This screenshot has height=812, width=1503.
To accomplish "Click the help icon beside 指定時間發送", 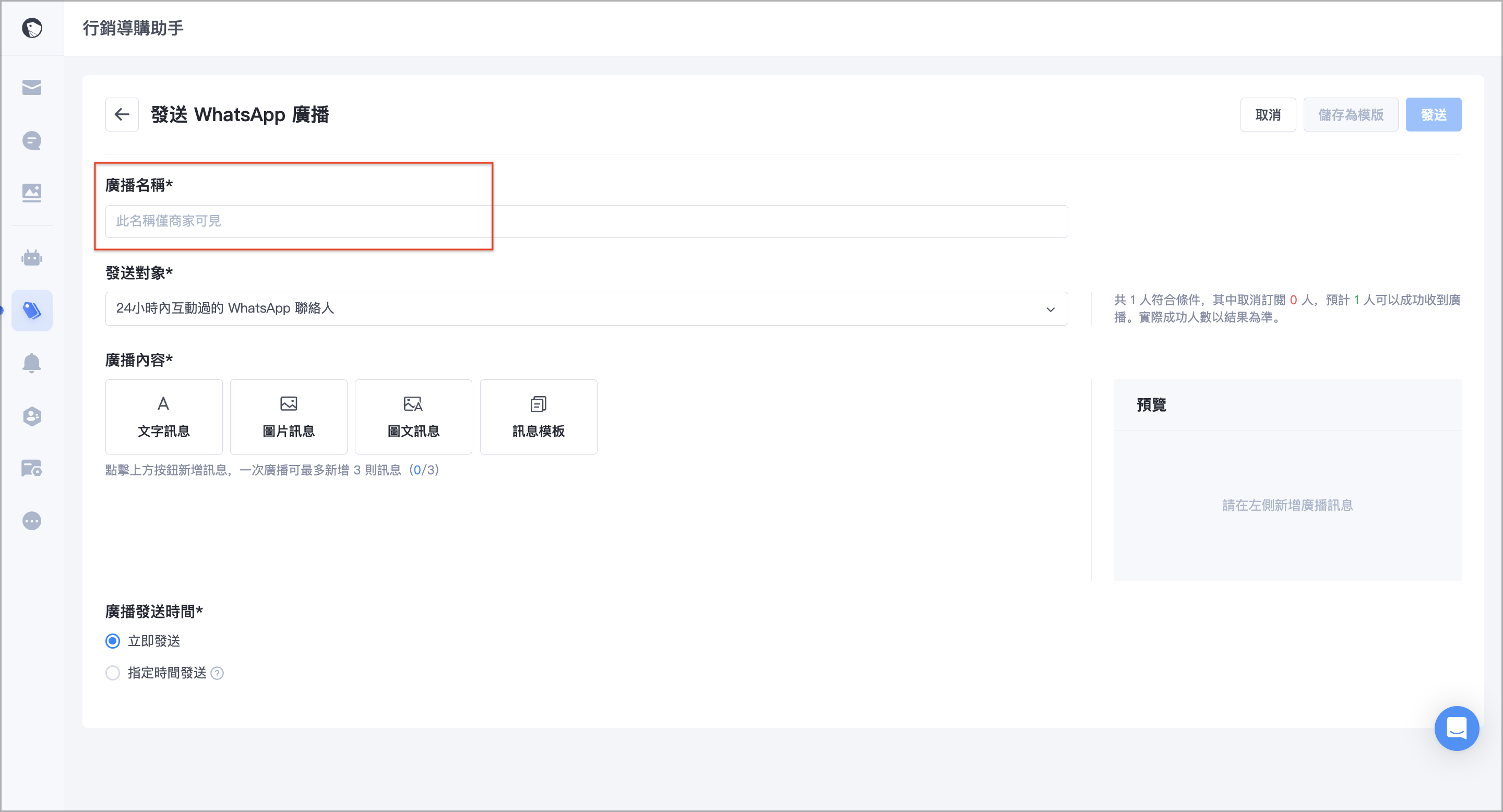I will click(217, 673).
